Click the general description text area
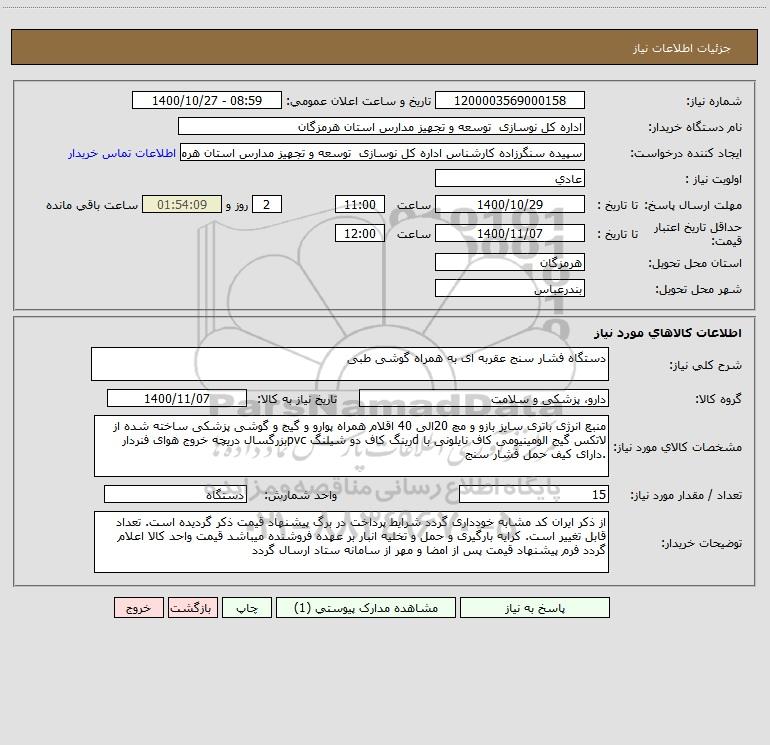This screenshot has height=745, width=770. point(350,364)
